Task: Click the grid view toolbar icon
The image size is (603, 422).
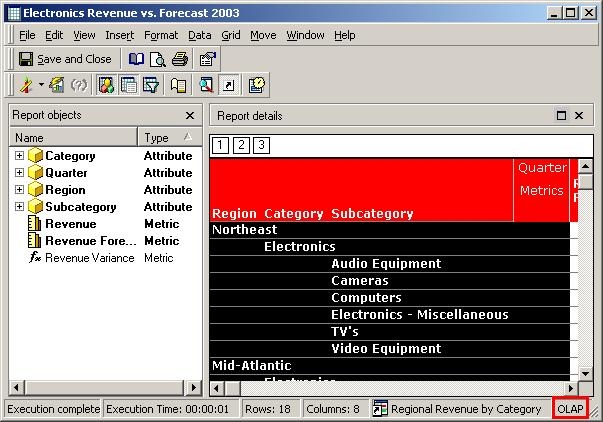Action: tap(129, 85)
